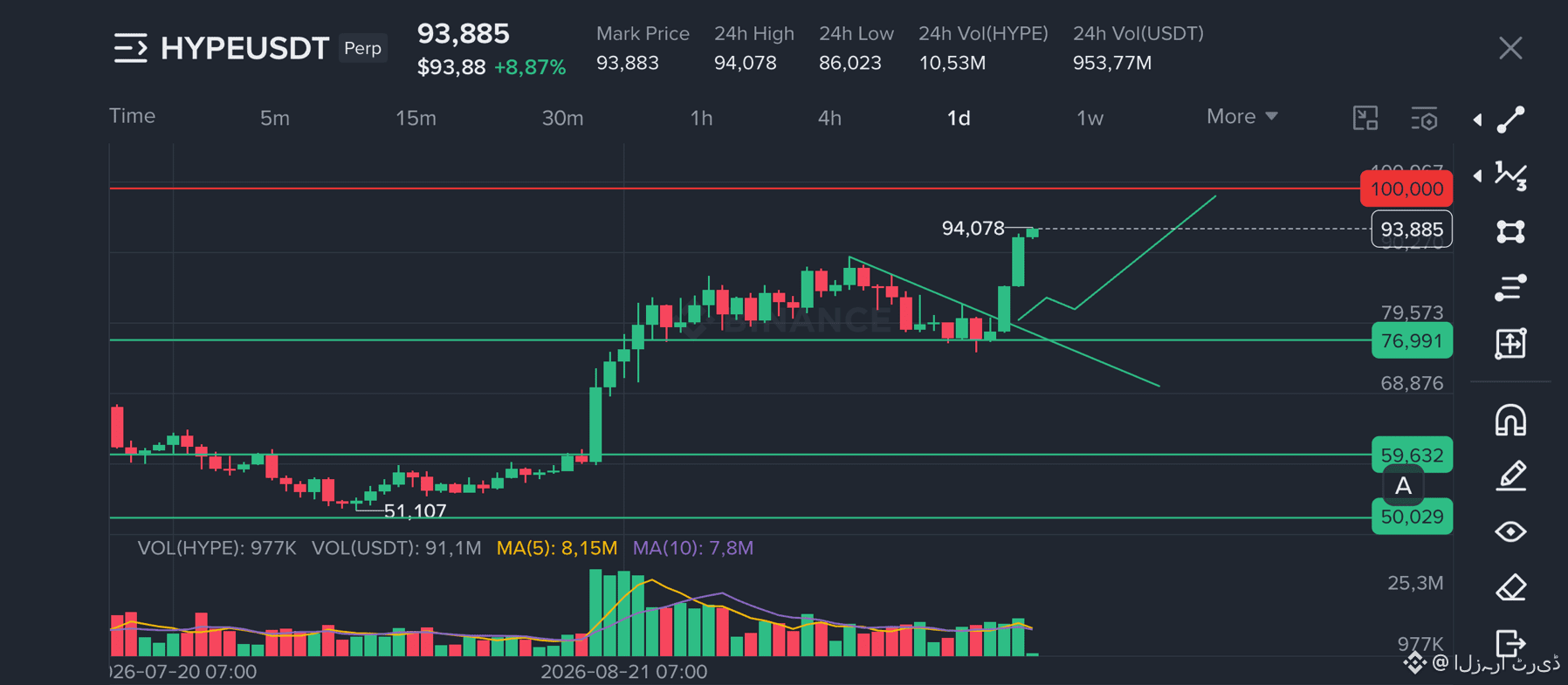Exit drawing mode via exit icon
The height and width of the screenshot is (685, 1568).
coord(1510,643)
